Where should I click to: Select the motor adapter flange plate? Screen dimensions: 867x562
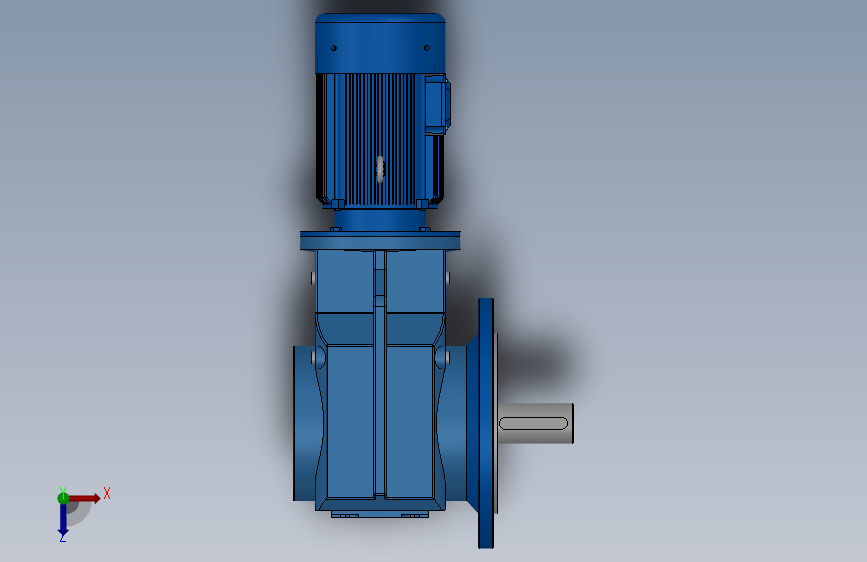coord(380,241)
